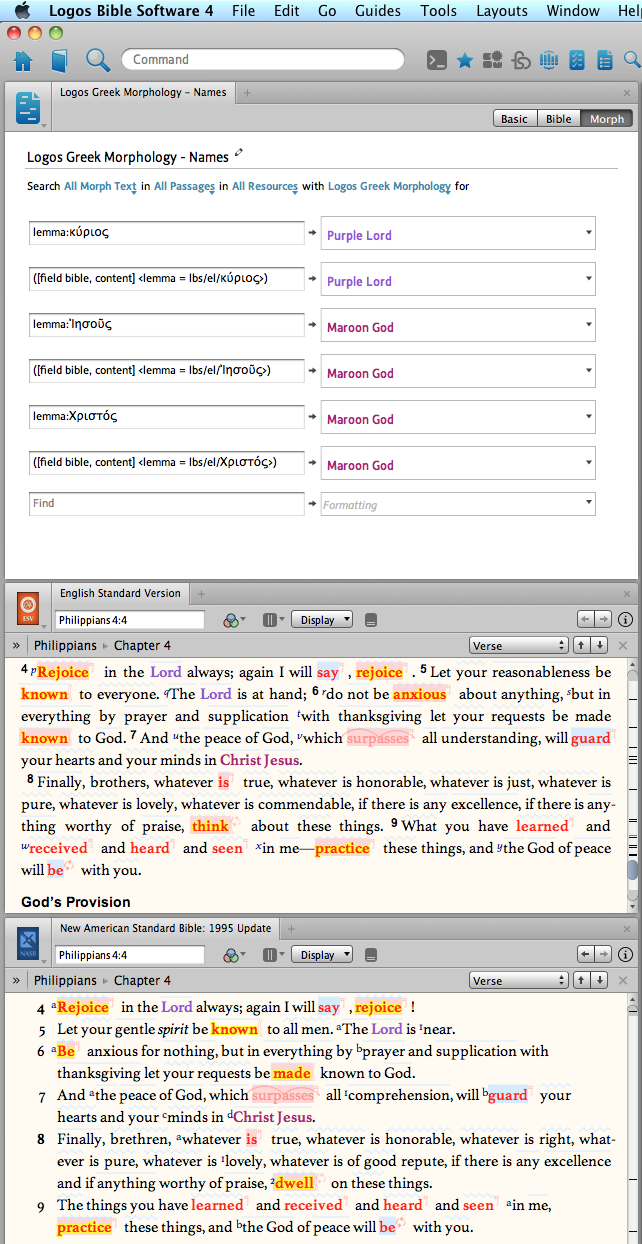Click the checklist document icon in toolbar
The height and width of the screenshot is (1244, 642).
576,60
